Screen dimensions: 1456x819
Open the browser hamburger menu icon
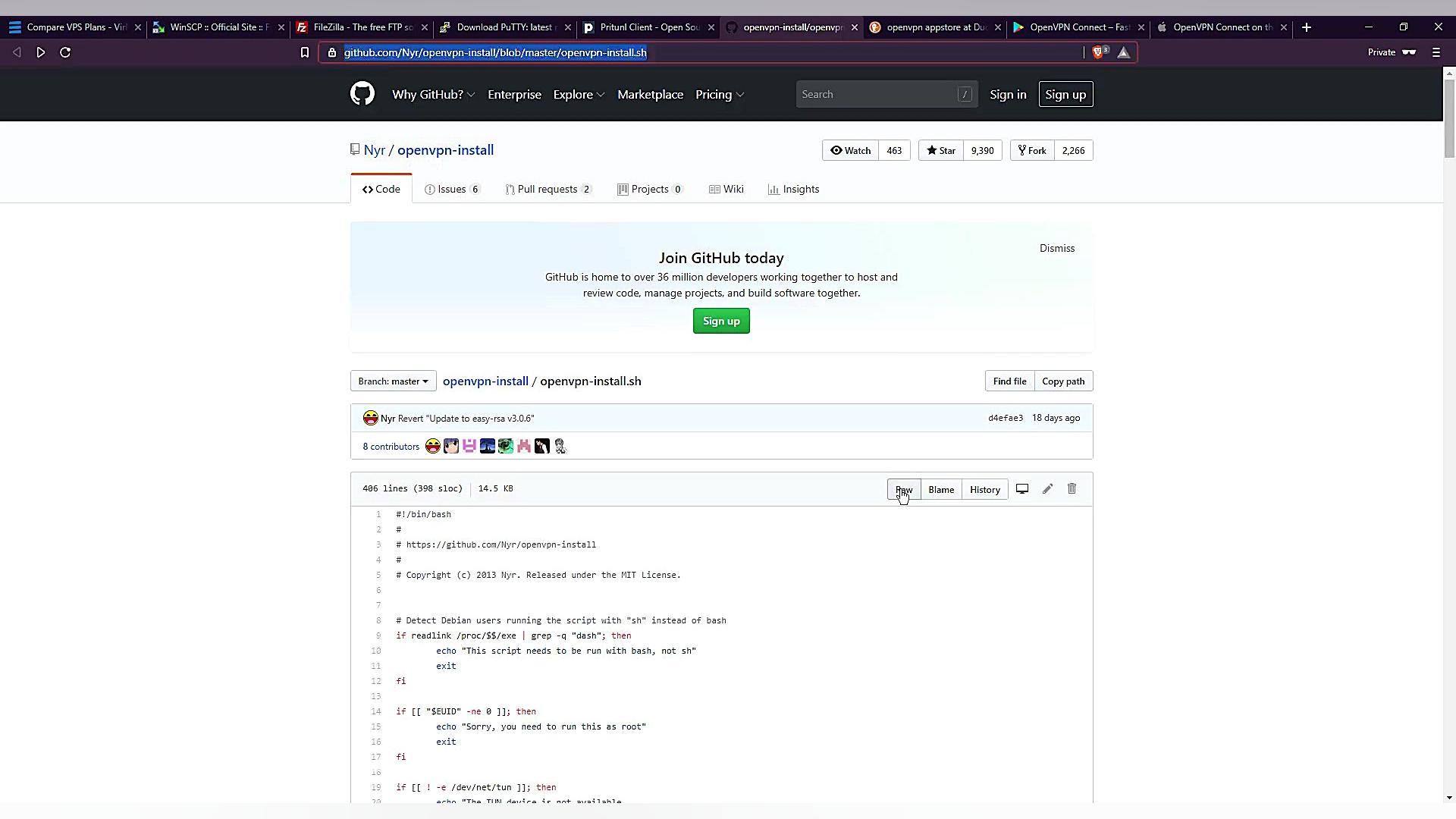click(x=1436, y=52)
